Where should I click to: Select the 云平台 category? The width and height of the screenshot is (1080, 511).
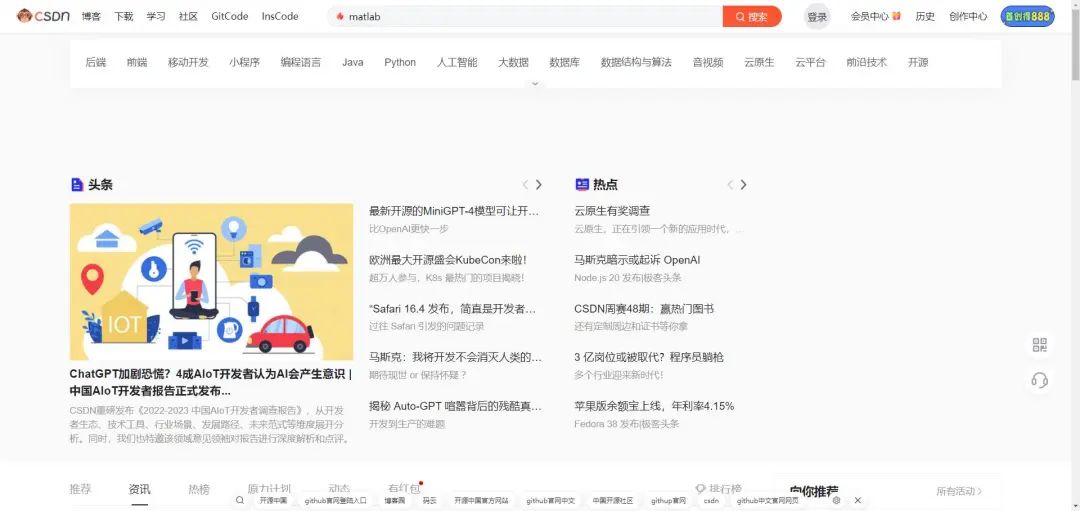point(810,62)
